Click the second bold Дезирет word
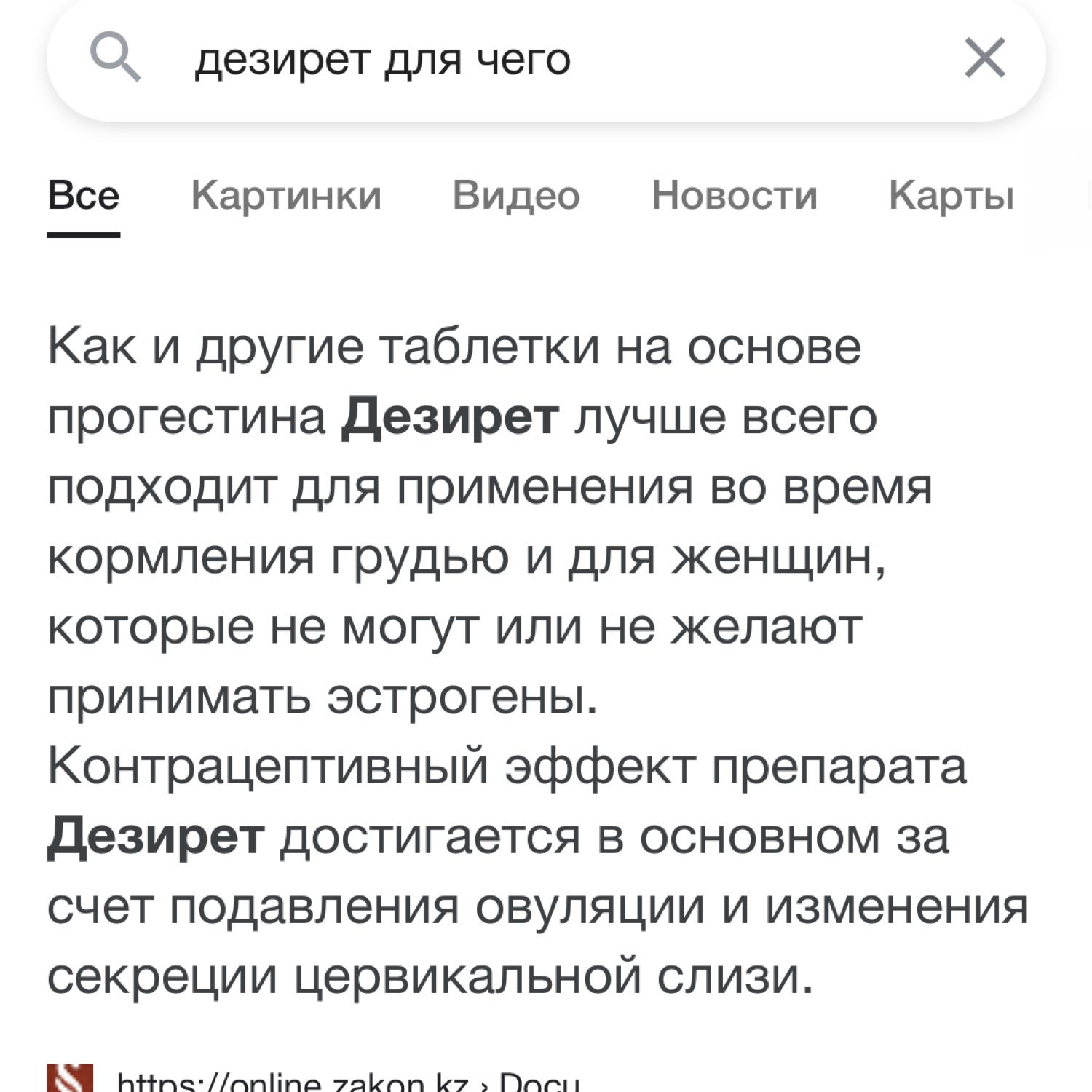Screen dimensions: 1092x1092 (x=155, y=837)
